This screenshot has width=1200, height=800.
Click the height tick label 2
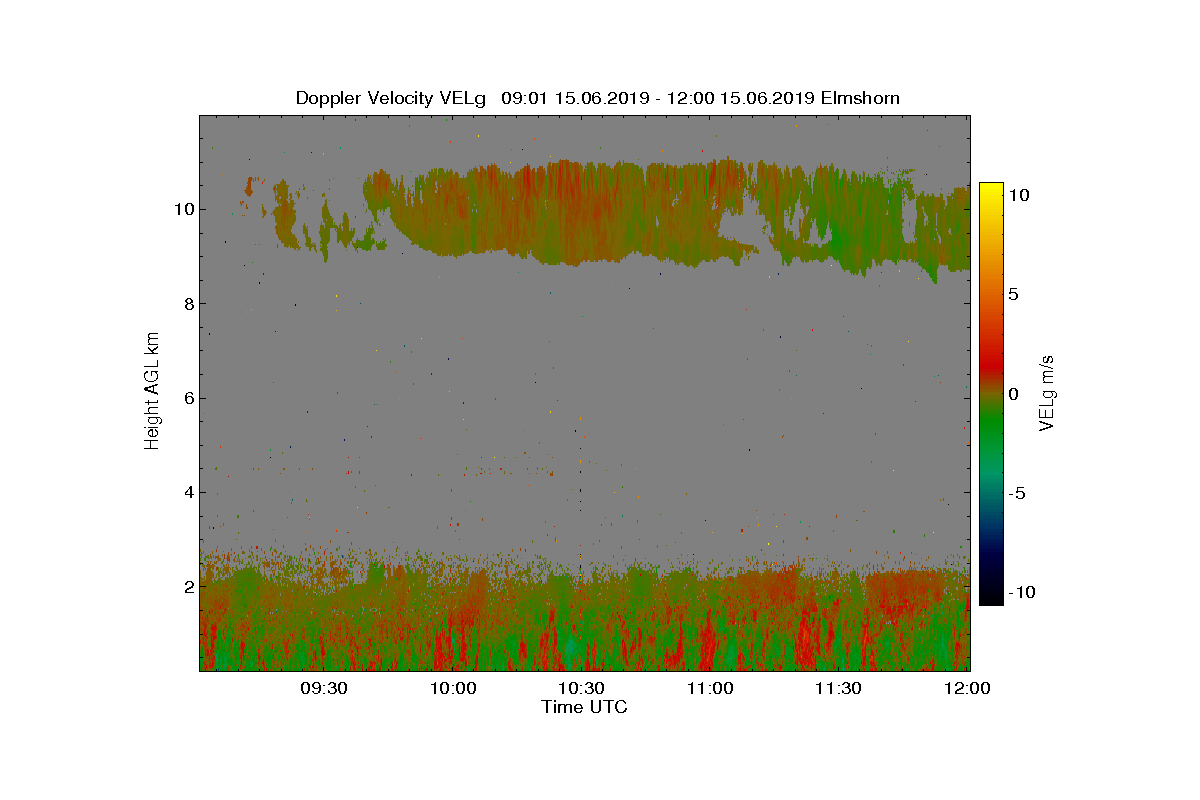(187, 587)
